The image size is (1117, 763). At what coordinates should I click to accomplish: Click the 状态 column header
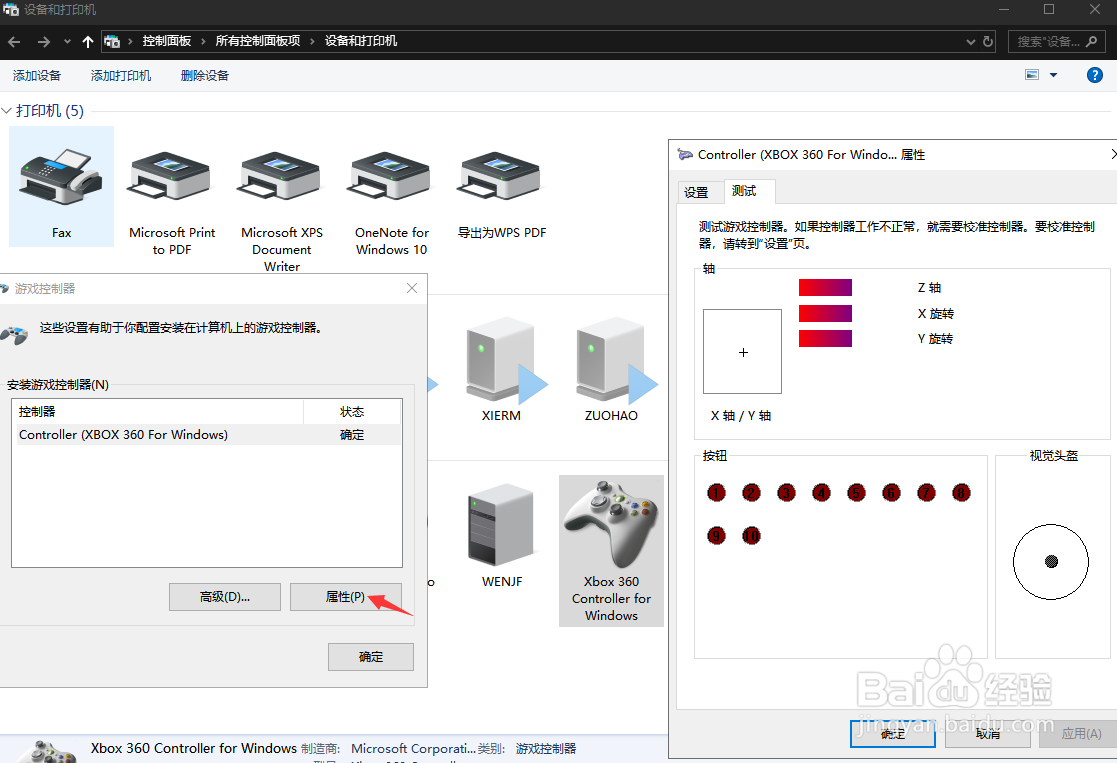[x=352, y=412]
